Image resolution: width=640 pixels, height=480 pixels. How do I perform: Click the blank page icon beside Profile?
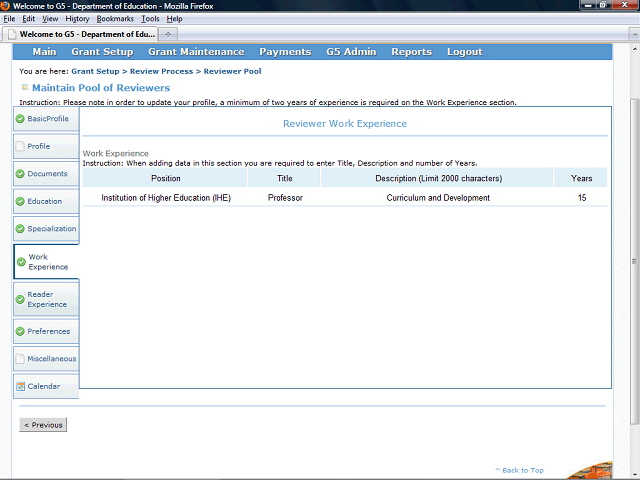coord(20,146)
